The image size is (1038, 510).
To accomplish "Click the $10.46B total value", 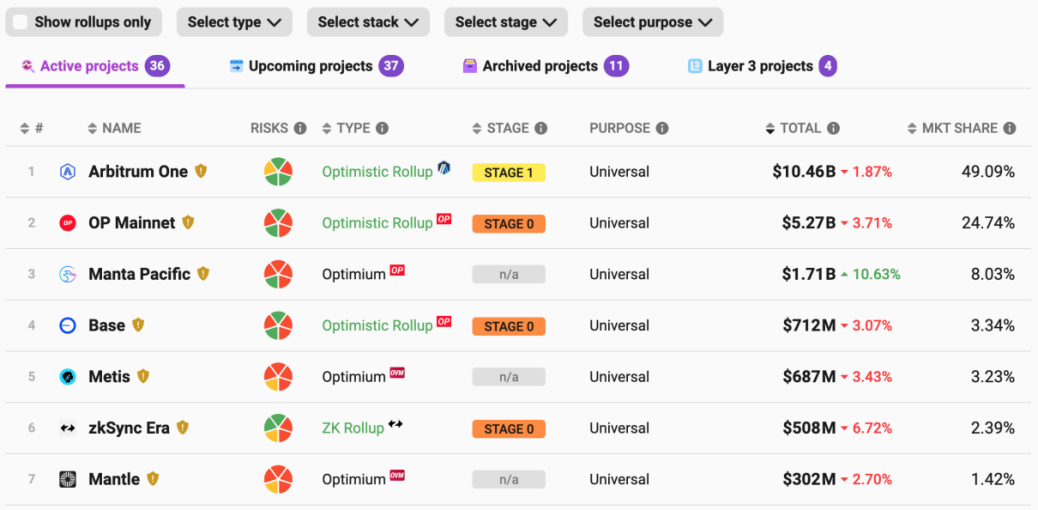I will coord(804,172).
